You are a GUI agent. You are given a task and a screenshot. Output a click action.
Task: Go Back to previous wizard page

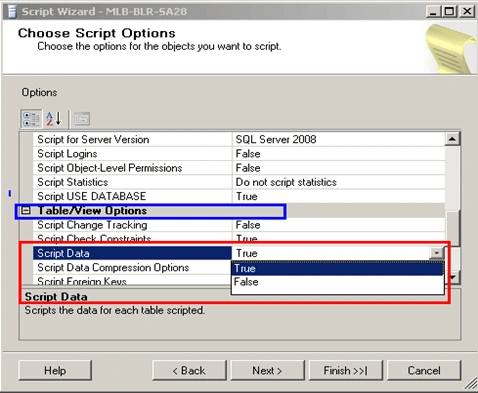189,370
